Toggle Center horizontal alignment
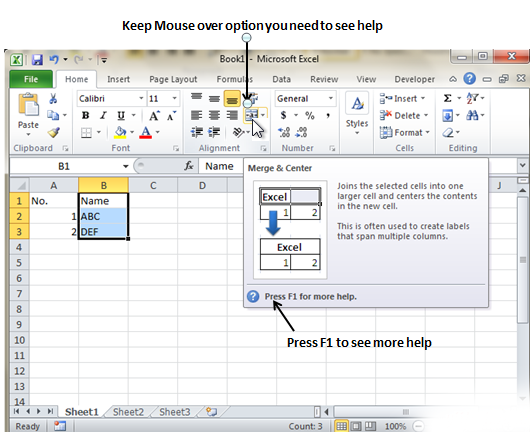This screenshot has height=432, width=532. tap(214, 115)
